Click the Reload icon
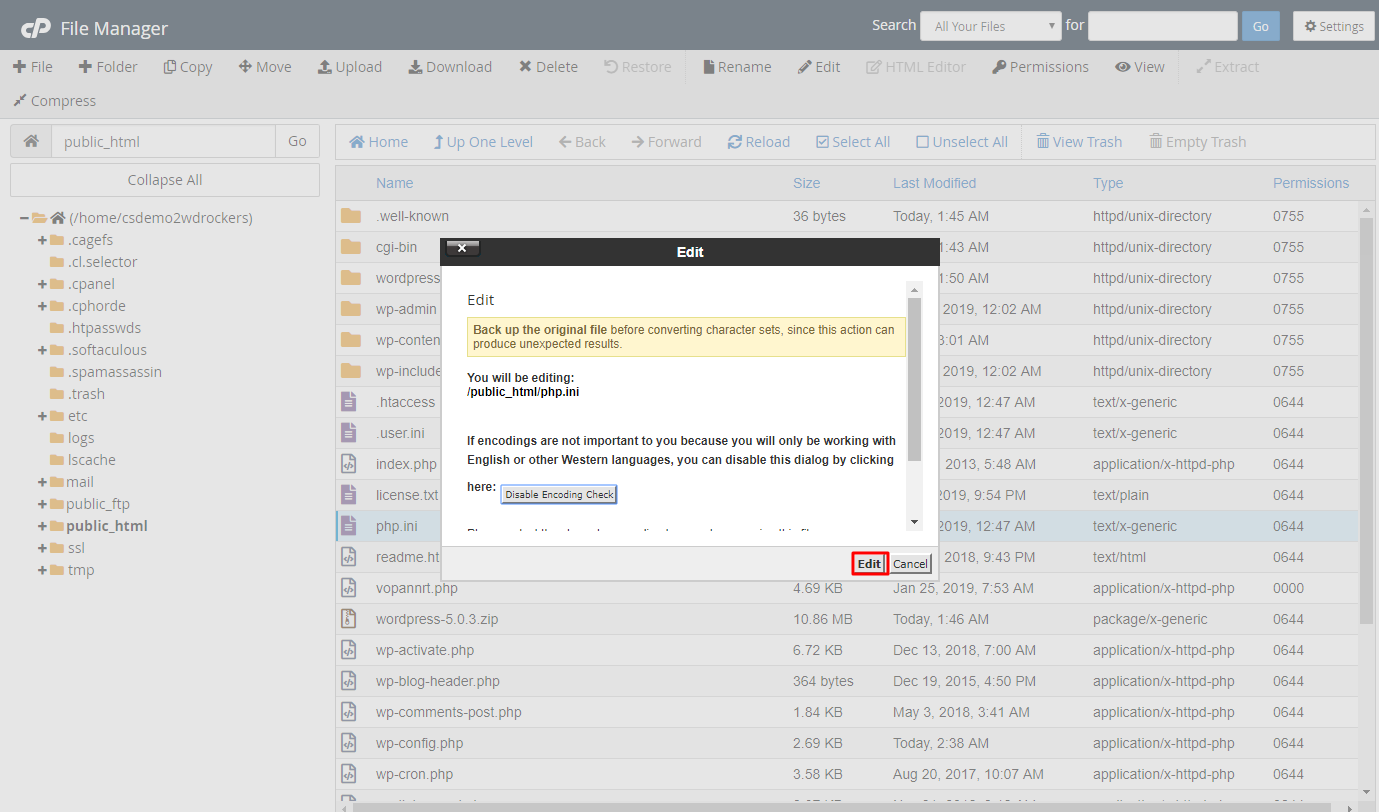1379x812 pixels. point(758,141)
